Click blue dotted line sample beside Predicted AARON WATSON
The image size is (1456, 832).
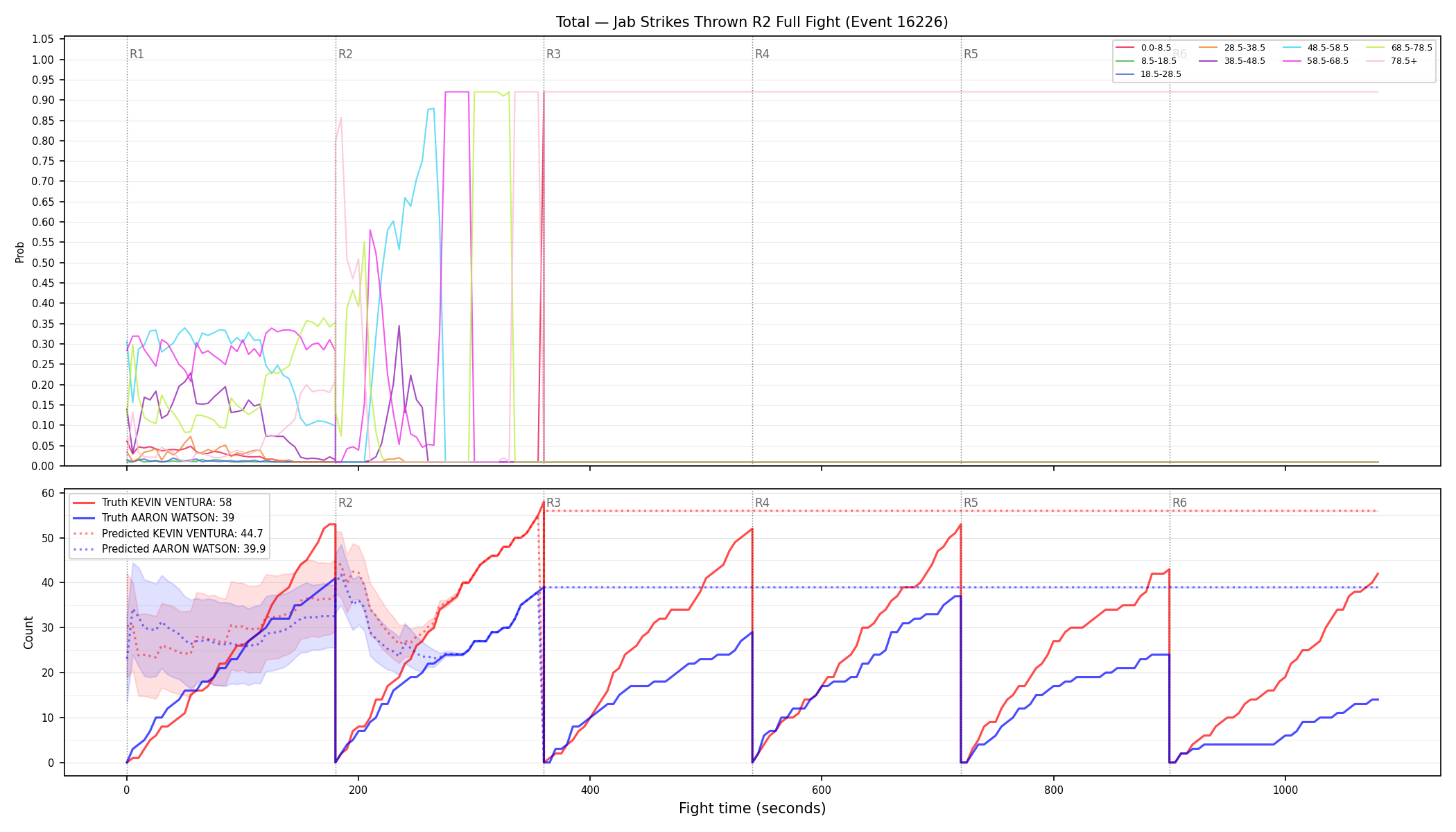84,549
